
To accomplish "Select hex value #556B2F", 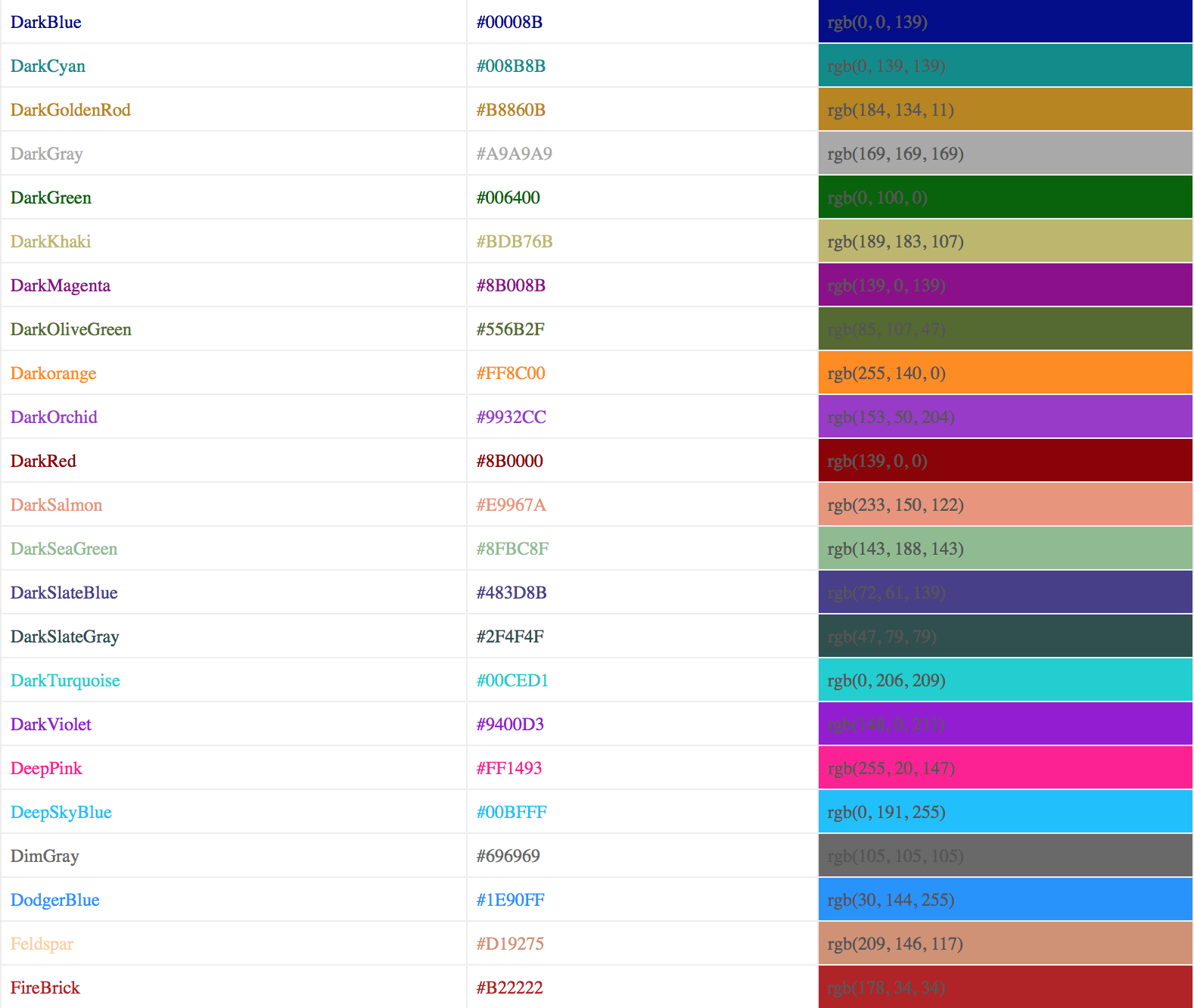I will tap(510, 329).
